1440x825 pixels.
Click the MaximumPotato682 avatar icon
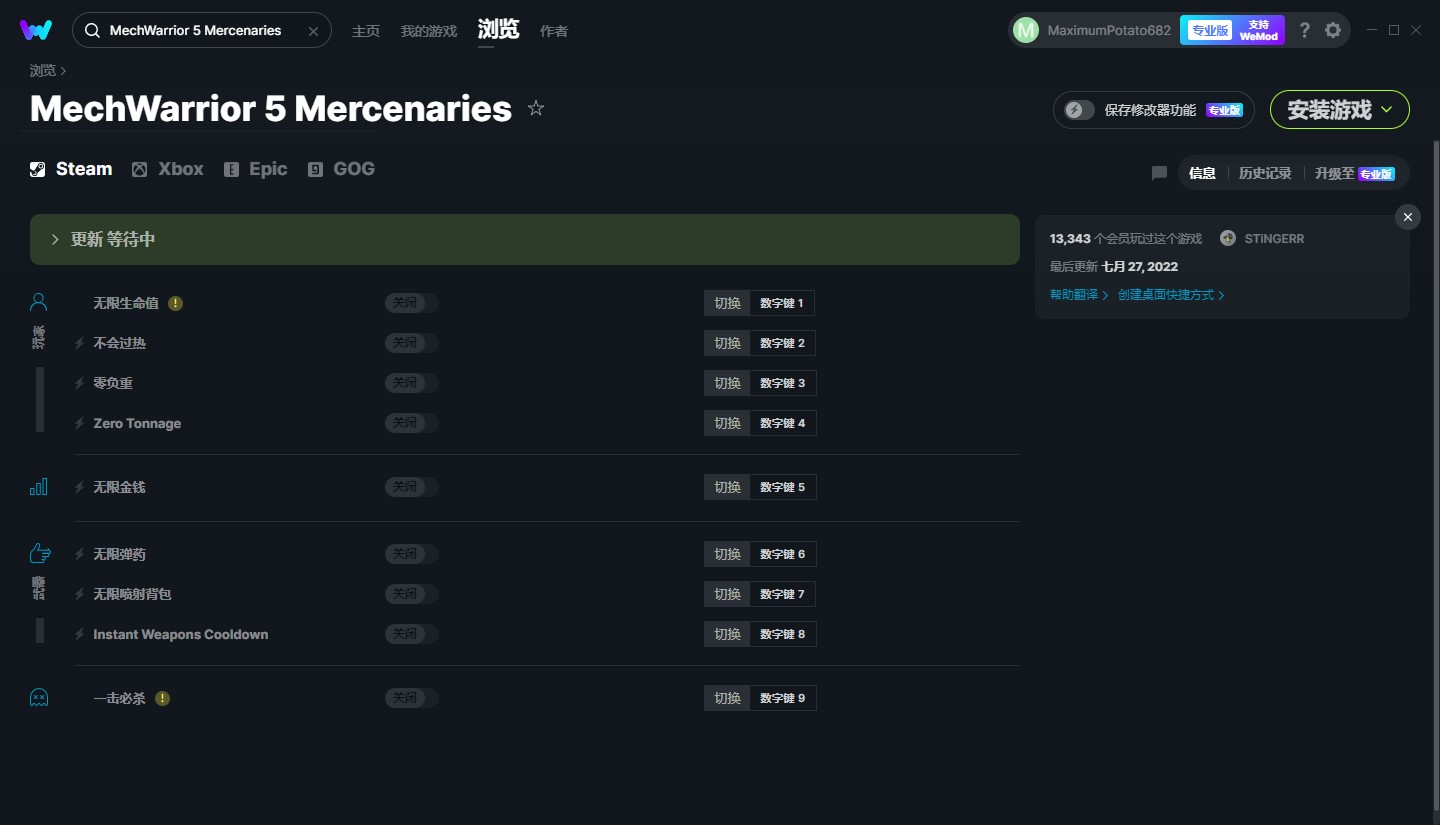(1026, 30)
